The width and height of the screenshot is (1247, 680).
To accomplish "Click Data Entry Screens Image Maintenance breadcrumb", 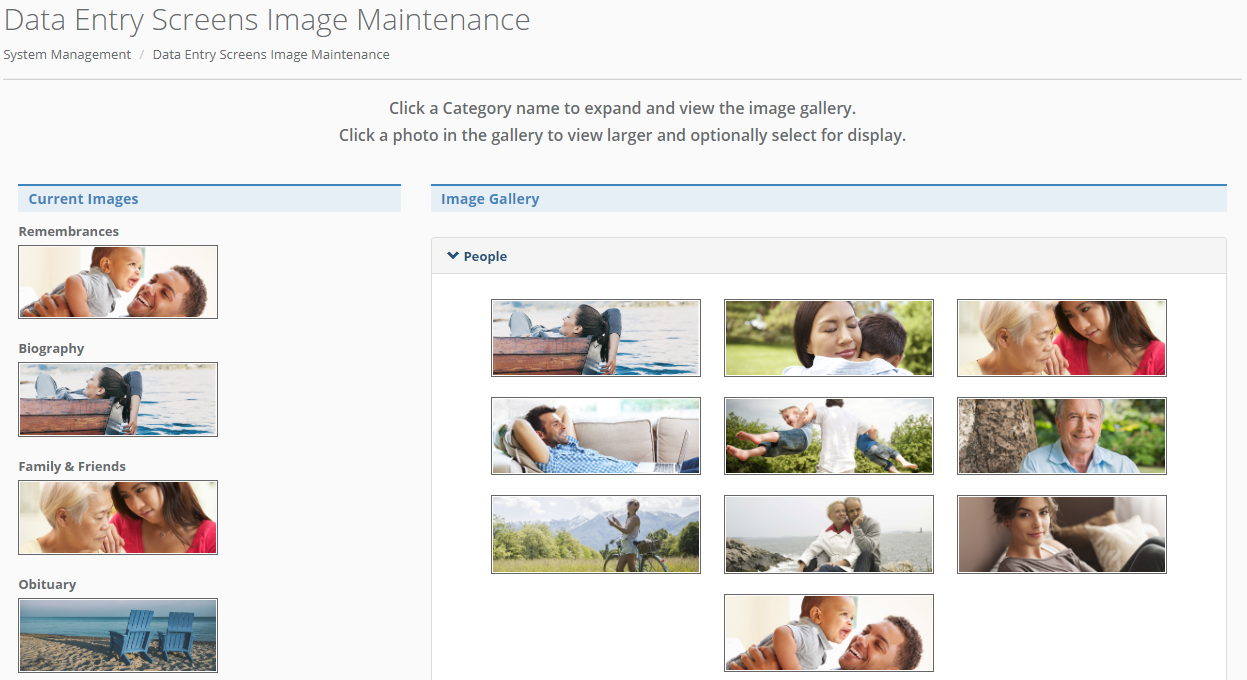I will pos(271,55).
